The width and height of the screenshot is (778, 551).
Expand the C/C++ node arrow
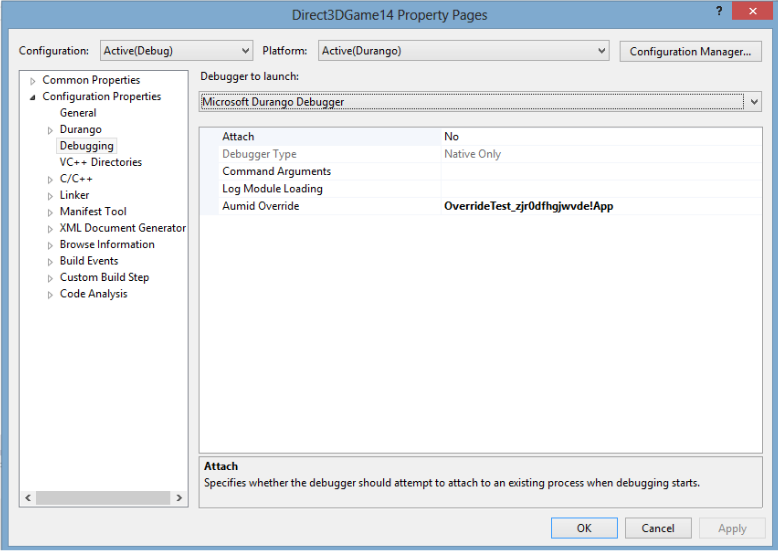point(50,180)
